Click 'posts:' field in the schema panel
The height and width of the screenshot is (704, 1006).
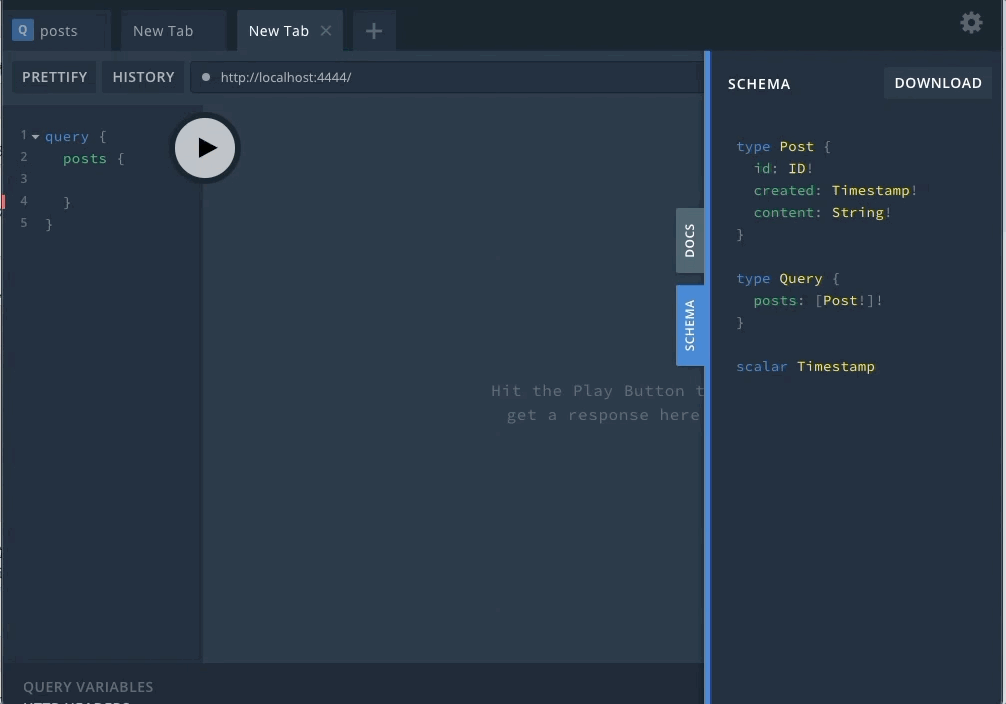(779, 300)
